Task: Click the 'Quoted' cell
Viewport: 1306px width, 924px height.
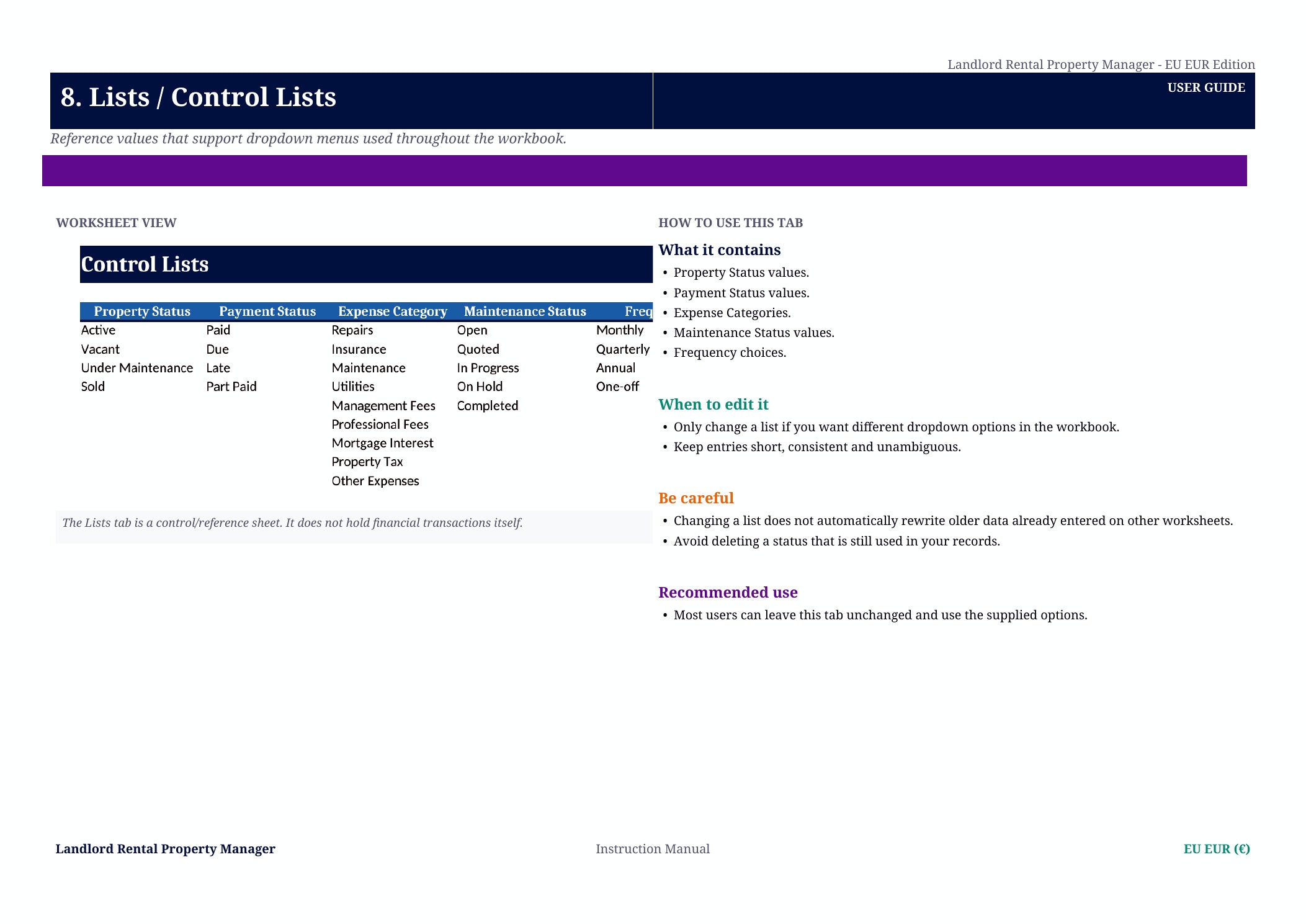Action: pyautogui.click(x=478, y=349)
